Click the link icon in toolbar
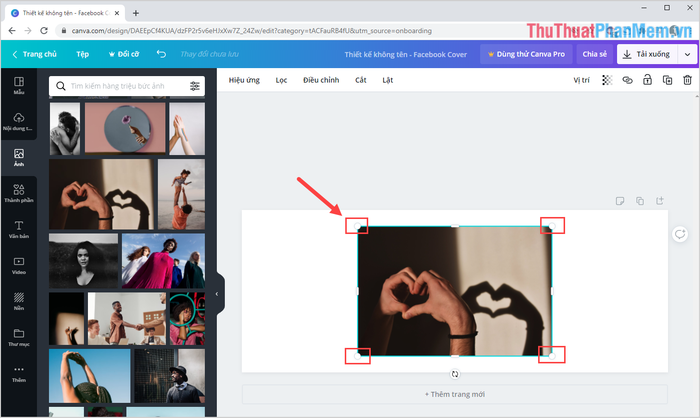700x418 pixels. (627, 80)
